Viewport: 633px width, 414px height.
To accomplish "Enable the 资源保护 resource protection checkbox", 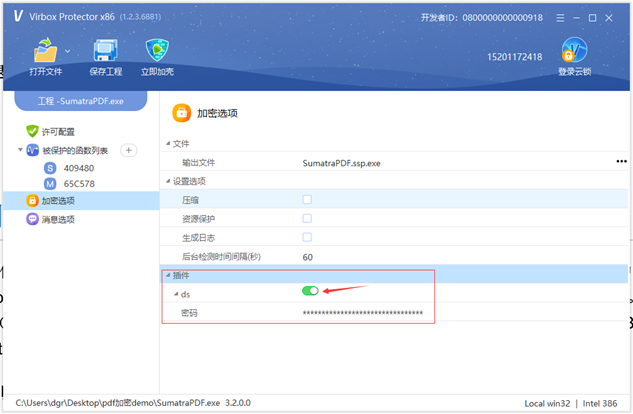I will tap(307, 218).
